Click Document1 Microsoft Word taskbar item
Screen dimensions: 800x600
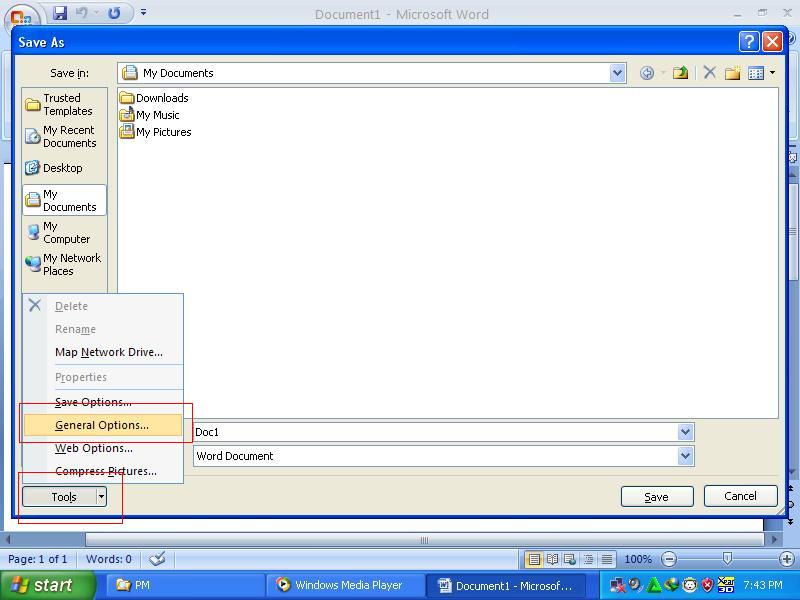505,585
